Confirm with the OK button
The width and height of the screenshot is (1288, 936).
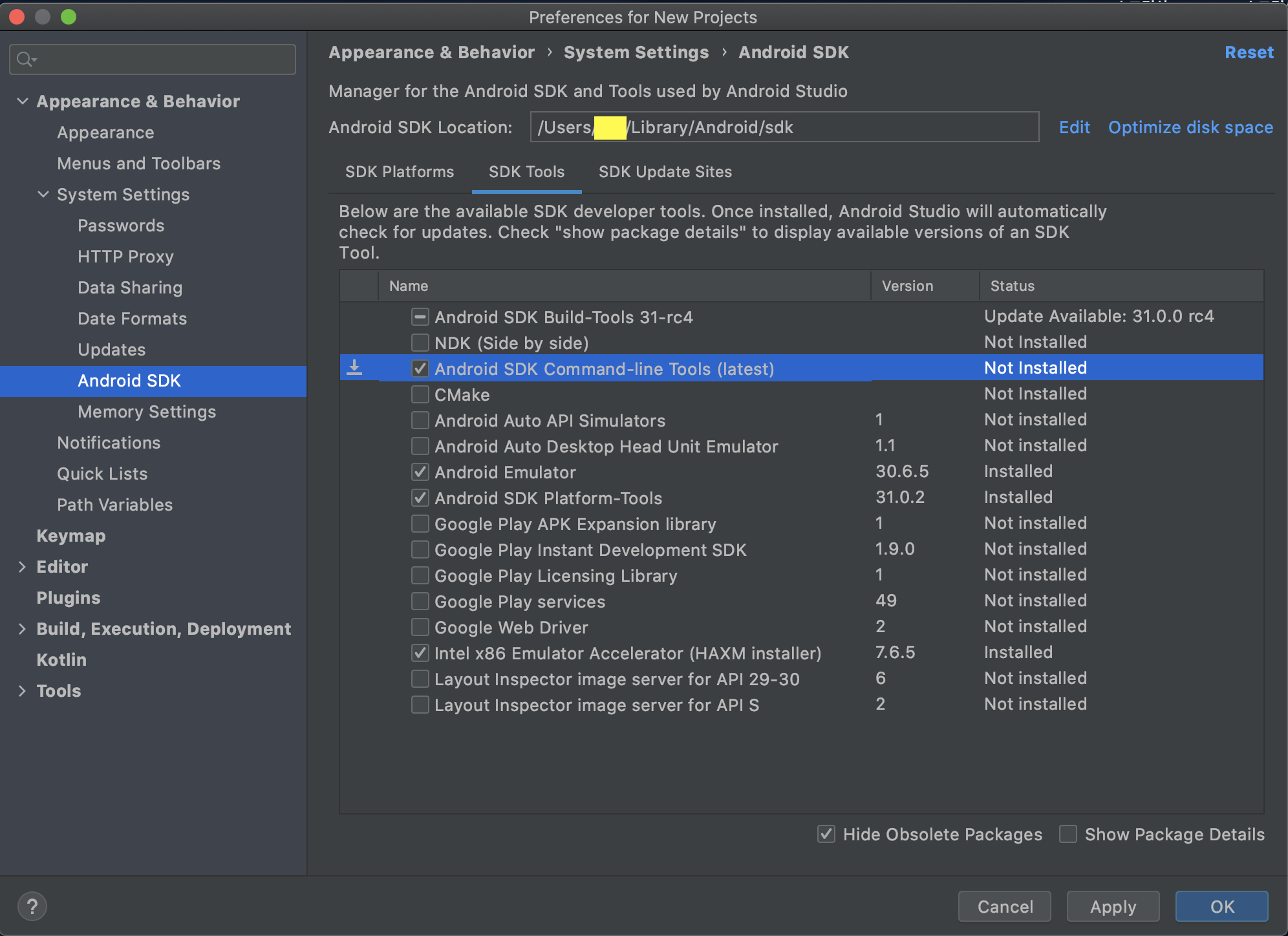click(1221, 906)
